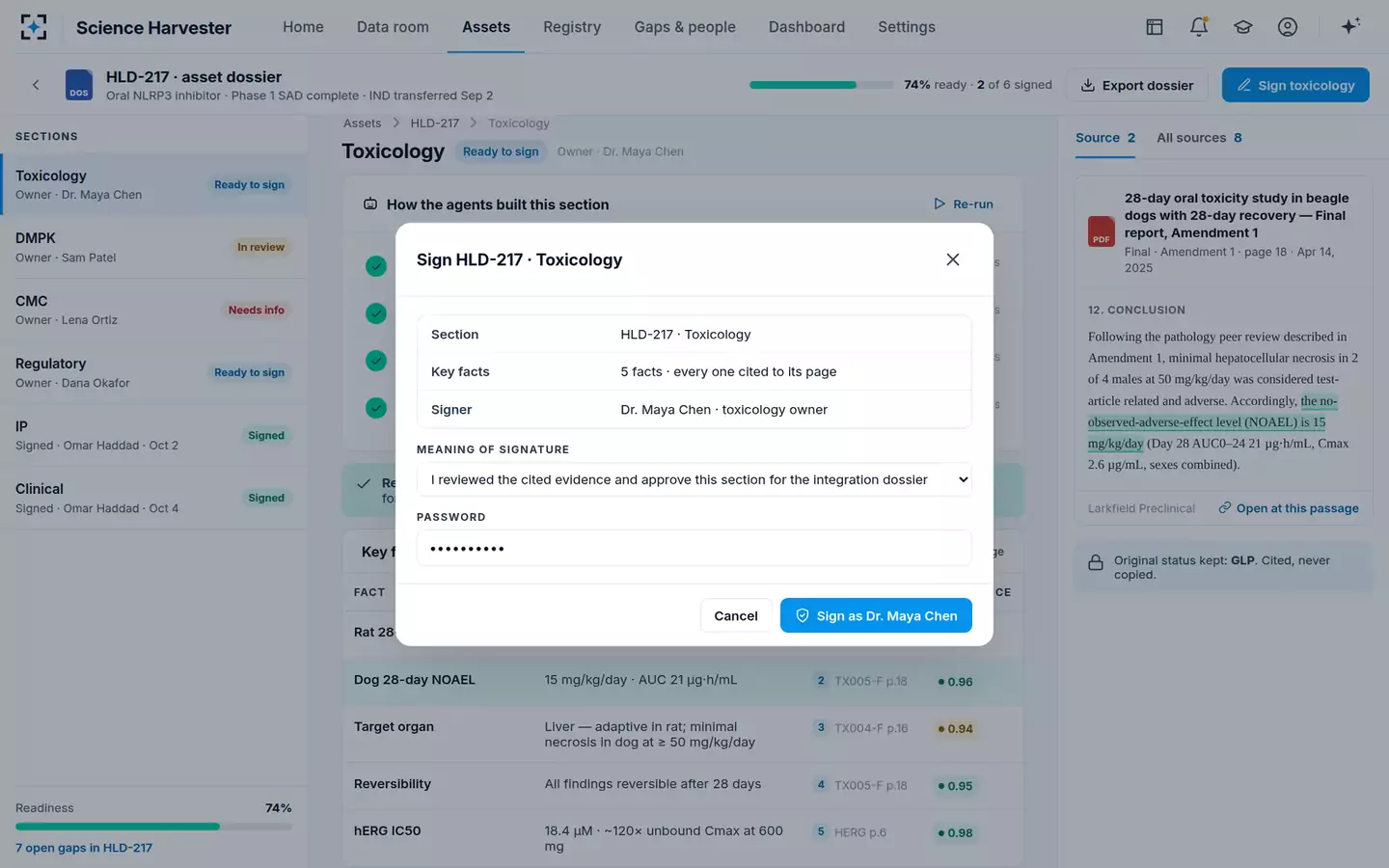Click the DOS dossier file icon
This screenshot has width=1389, height=868.
pos(79,85)
